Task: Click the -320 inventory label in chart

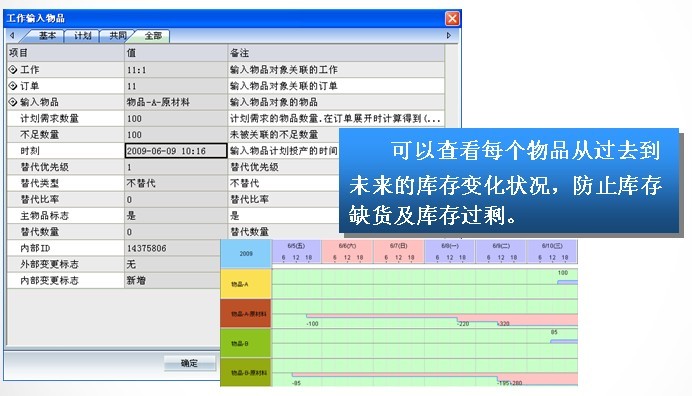Action: [x=504, y=324]
